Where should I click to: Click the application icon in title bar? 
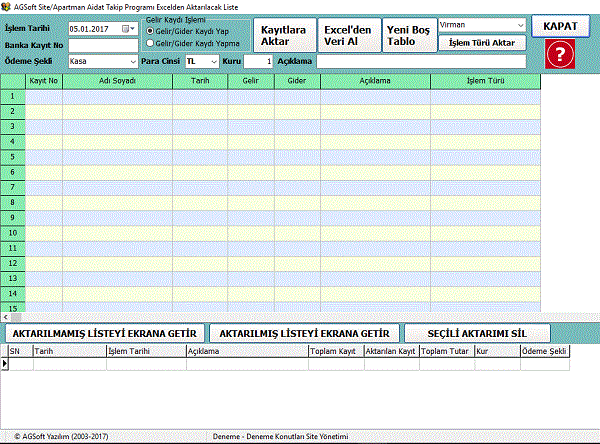[7, 7]
